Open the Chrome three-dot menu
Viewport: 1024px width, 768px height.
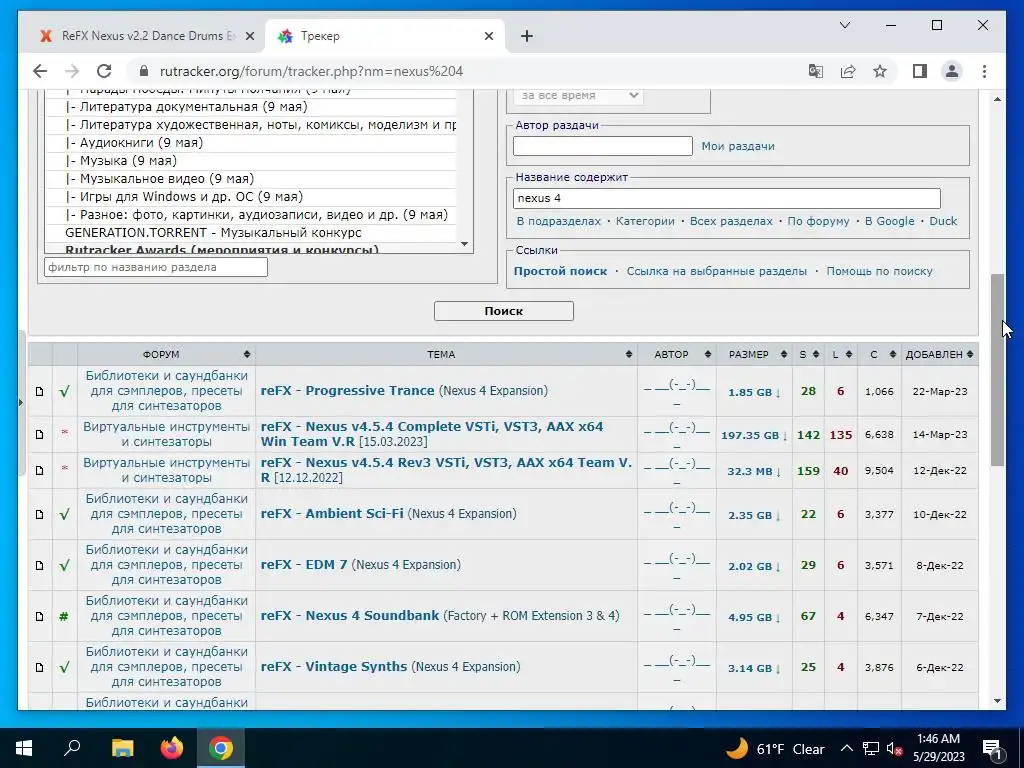pyautogui.click(x=984, y=71)
